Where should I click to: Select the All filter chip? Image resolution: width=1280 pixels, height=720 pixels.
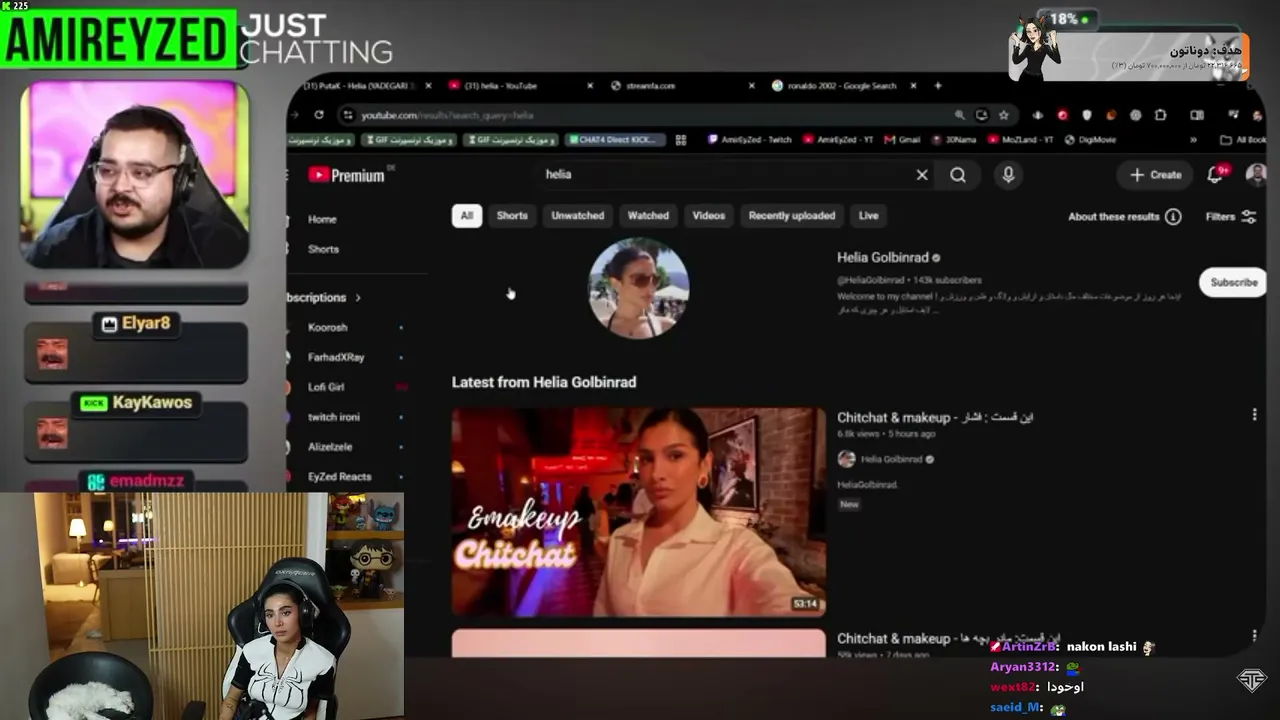pos(466,216)
